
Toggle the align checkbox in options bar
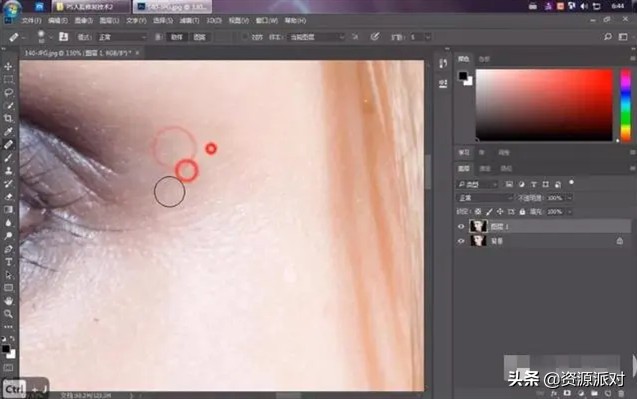click(x=245, y=37)
